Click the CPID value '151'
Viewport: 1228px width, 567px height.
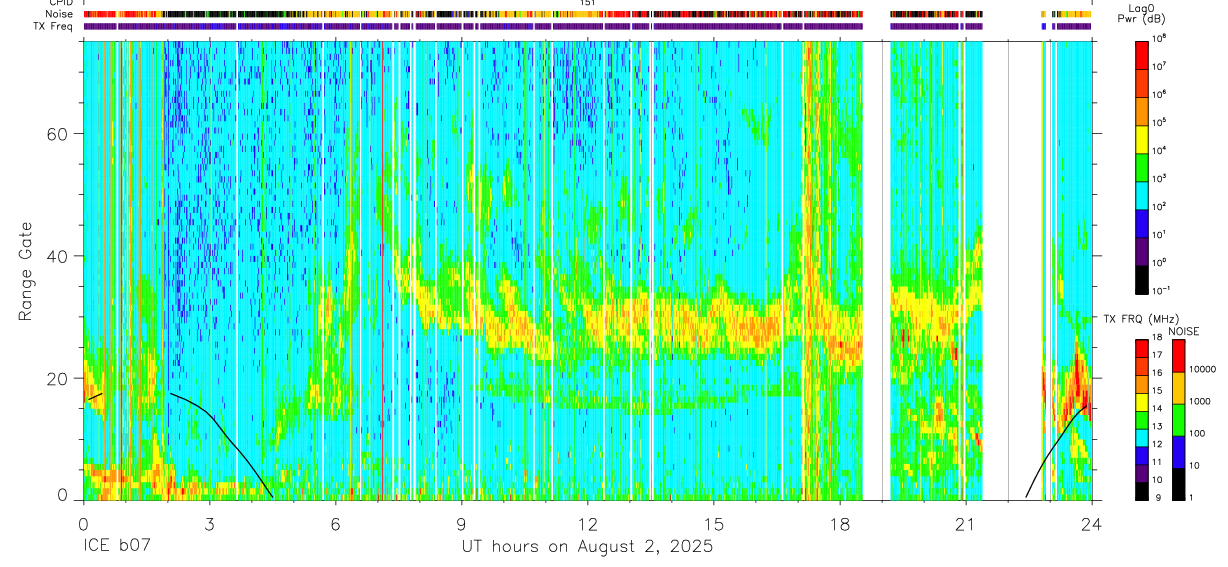pyautogui.click(x=588, y=3)
